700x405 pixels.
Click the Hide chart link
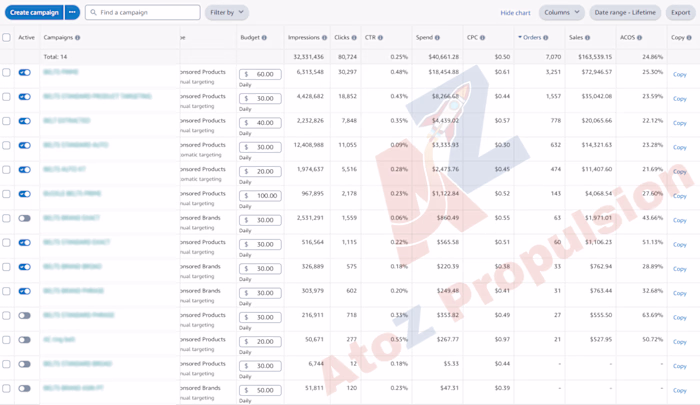[x=515, y=13]
